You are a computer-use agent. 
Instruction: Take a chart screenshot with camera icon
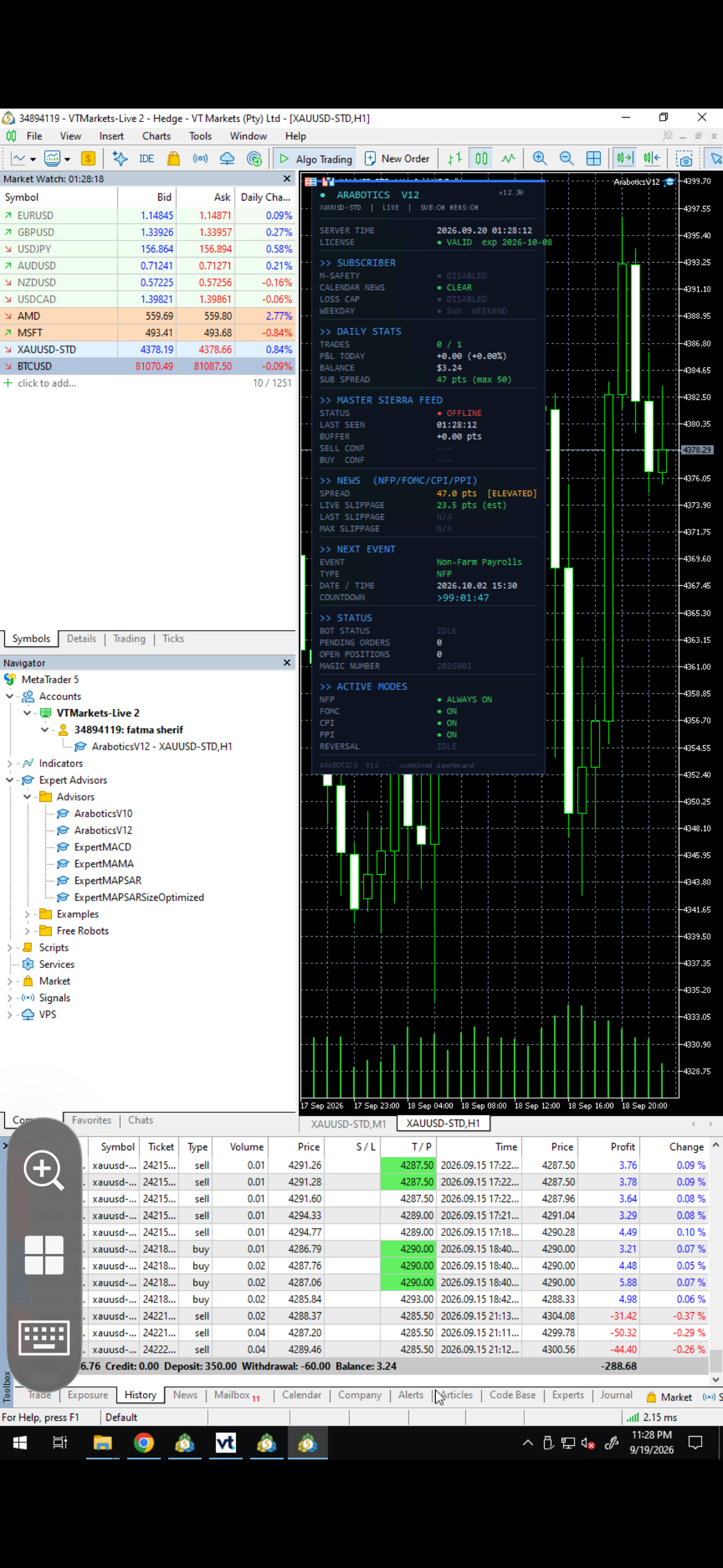tap(684, 159)
